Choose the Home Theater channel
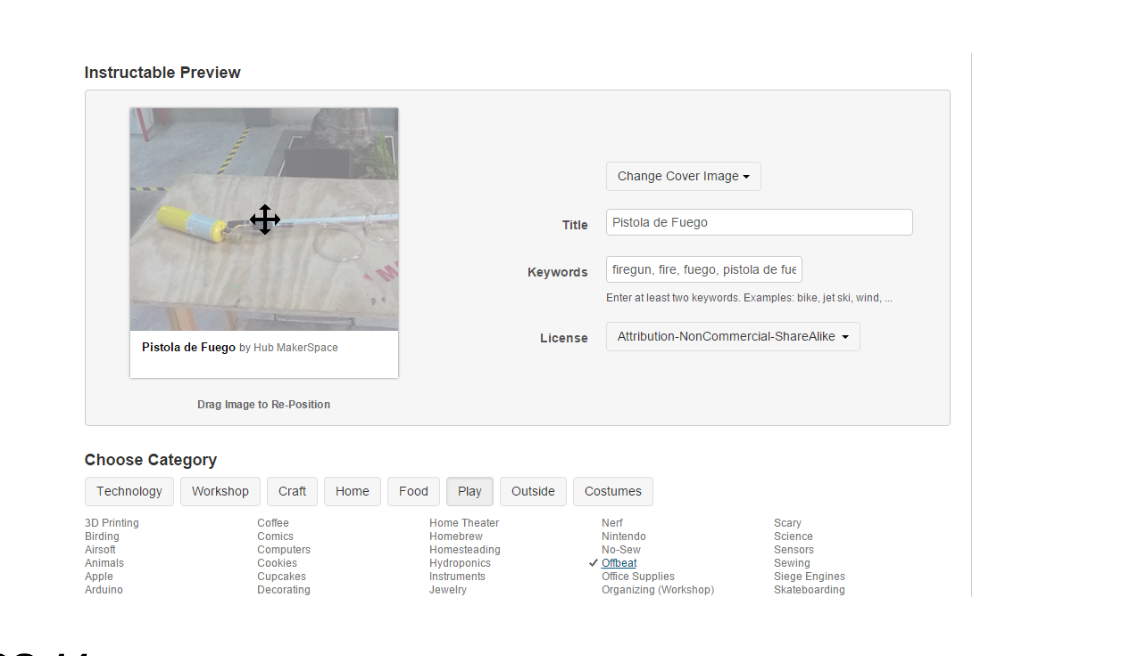Viewport: 1144px width, 656px height. (464, 523)
